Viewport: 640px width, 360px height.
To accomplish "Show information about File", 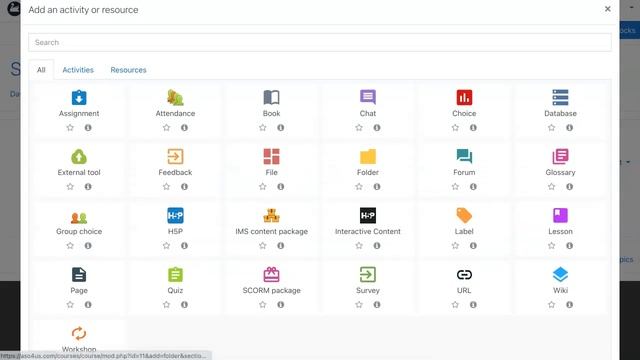I will point(281,187).
